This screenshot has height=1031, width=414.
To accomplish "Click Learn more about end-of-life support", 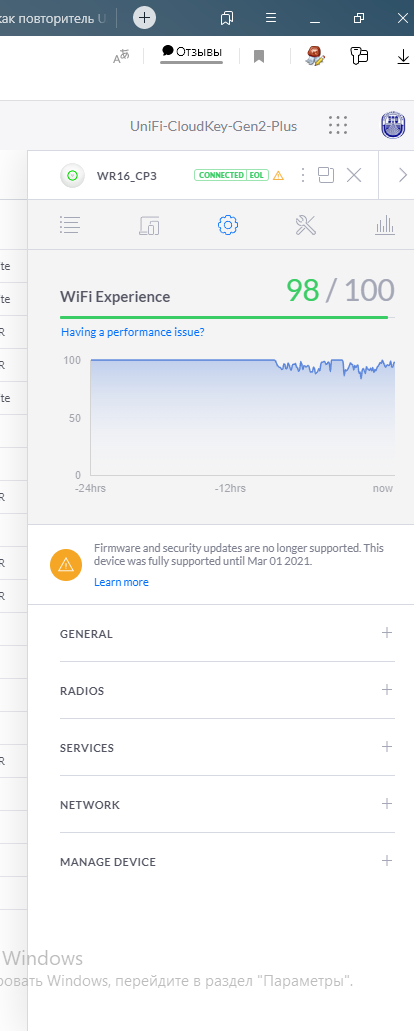I will (x=121, y=582).
